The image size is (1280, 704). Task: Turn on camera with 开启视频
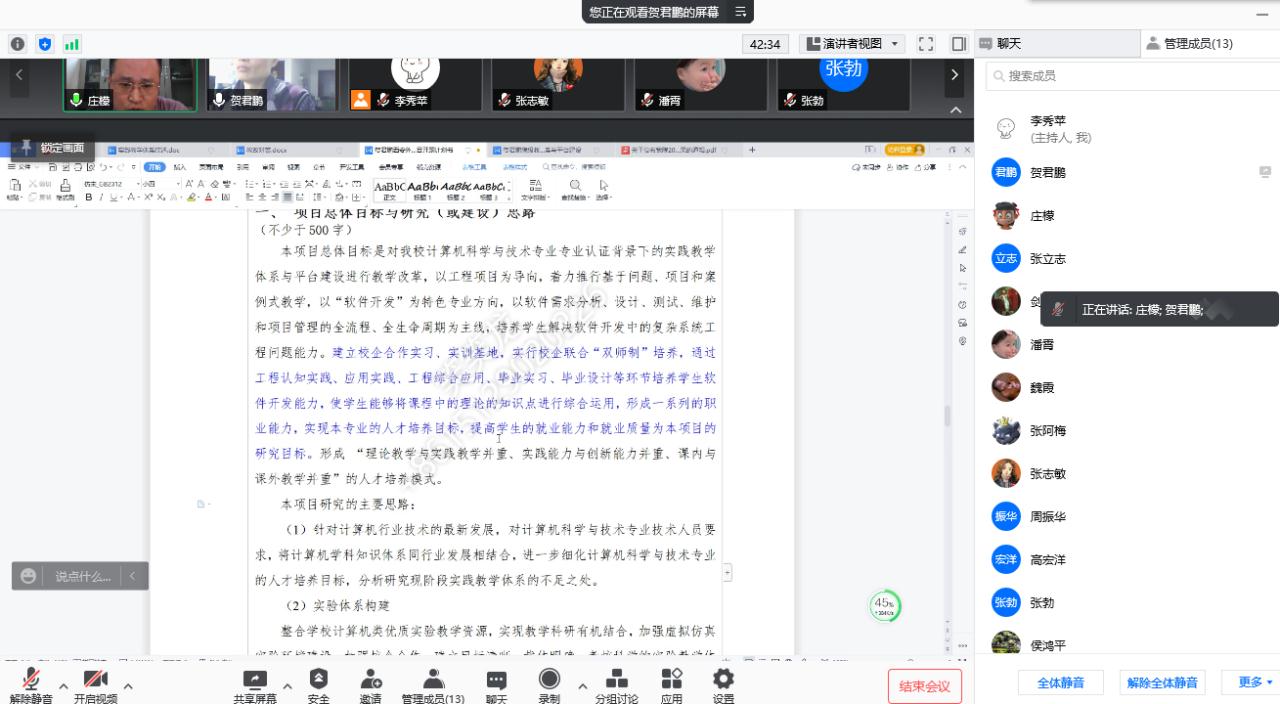(x=96, y=686)
